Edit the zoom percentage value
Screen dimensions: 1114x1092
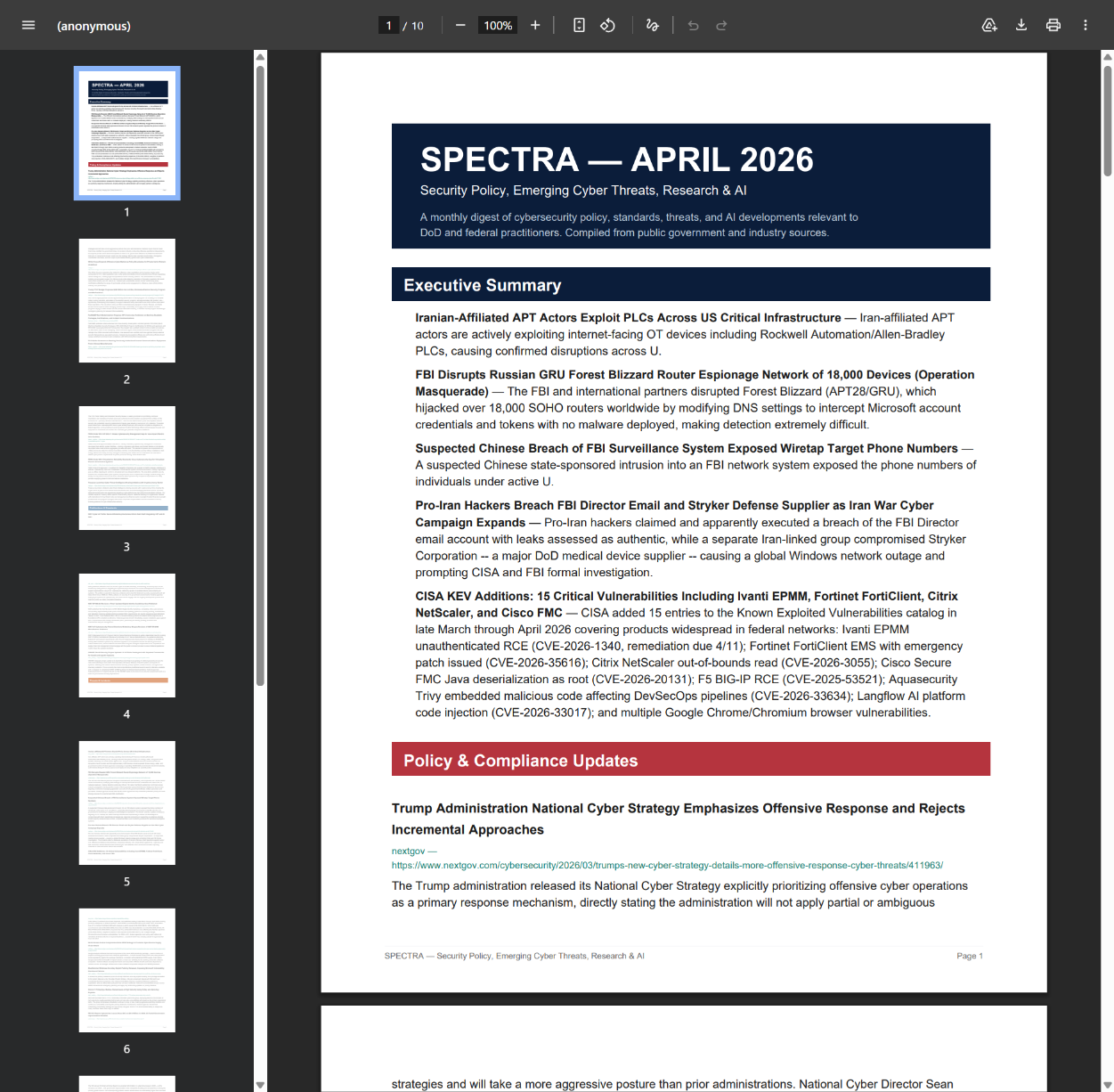(497, 25)
